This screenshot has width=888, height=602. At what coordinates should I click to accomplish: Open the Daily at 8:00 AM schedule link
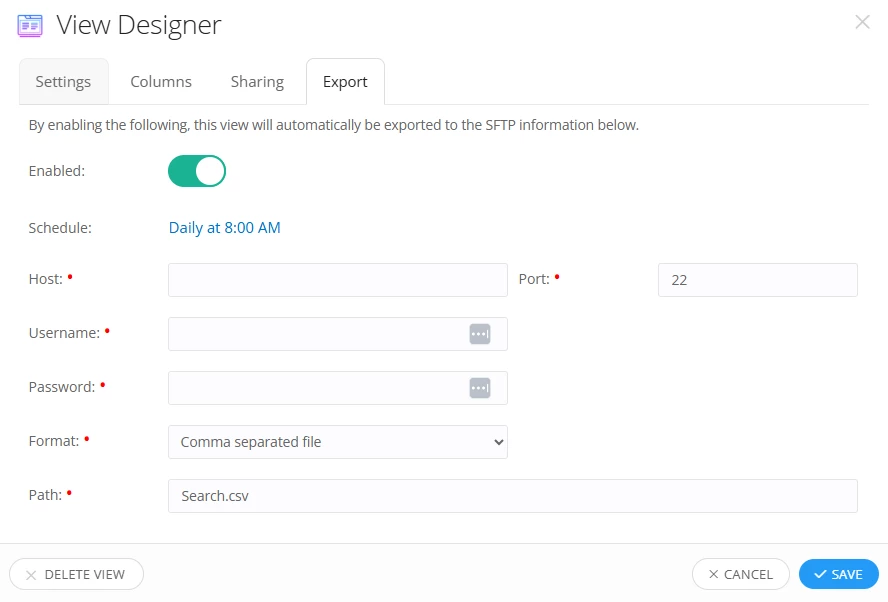click(x=224, y=228)
